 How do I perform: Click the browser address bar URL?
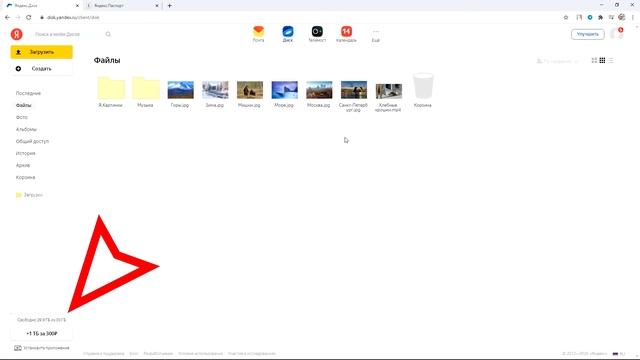point(73,18)
